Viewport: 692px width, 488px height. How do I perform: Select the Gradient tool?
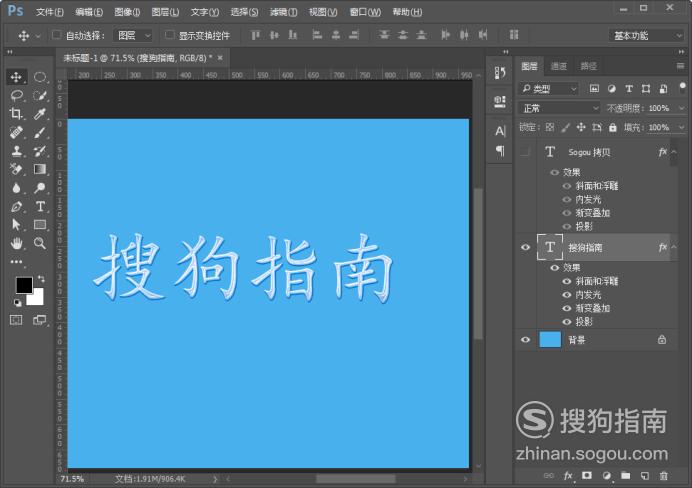coord(40,169)
